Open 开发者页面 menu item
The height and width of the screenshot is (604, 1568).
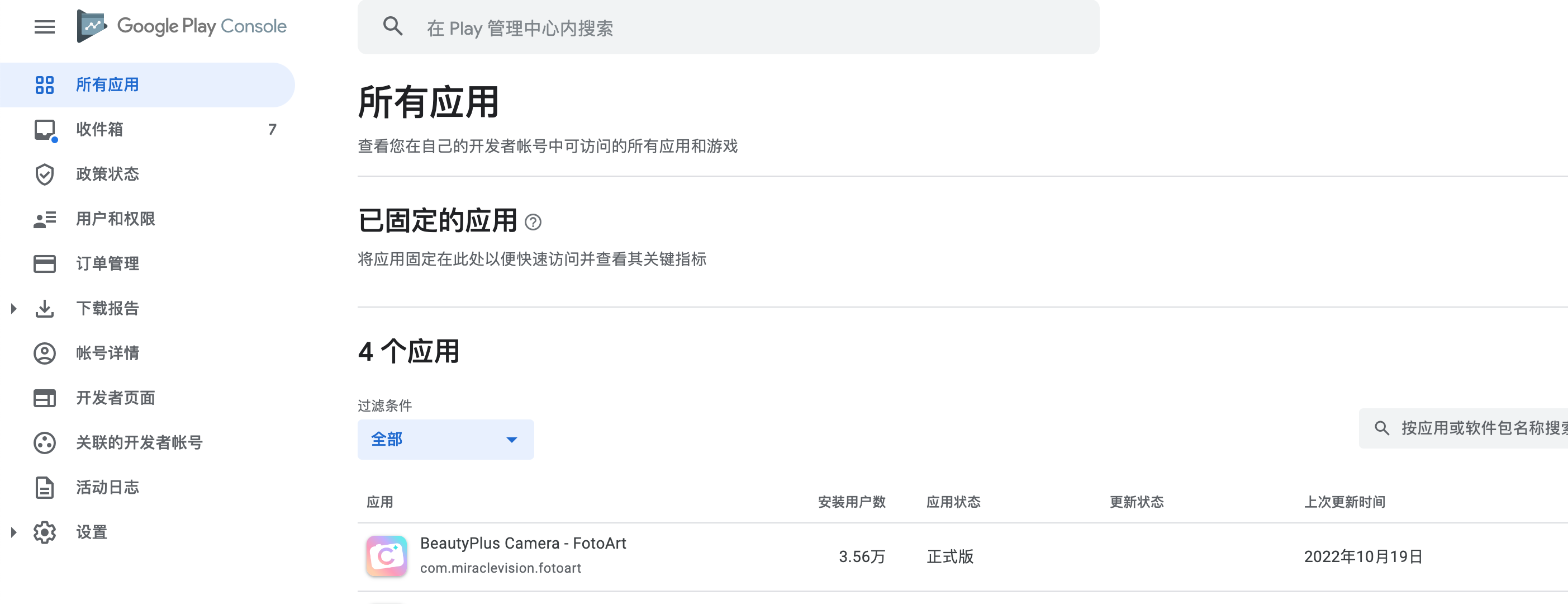click(115, 398)
